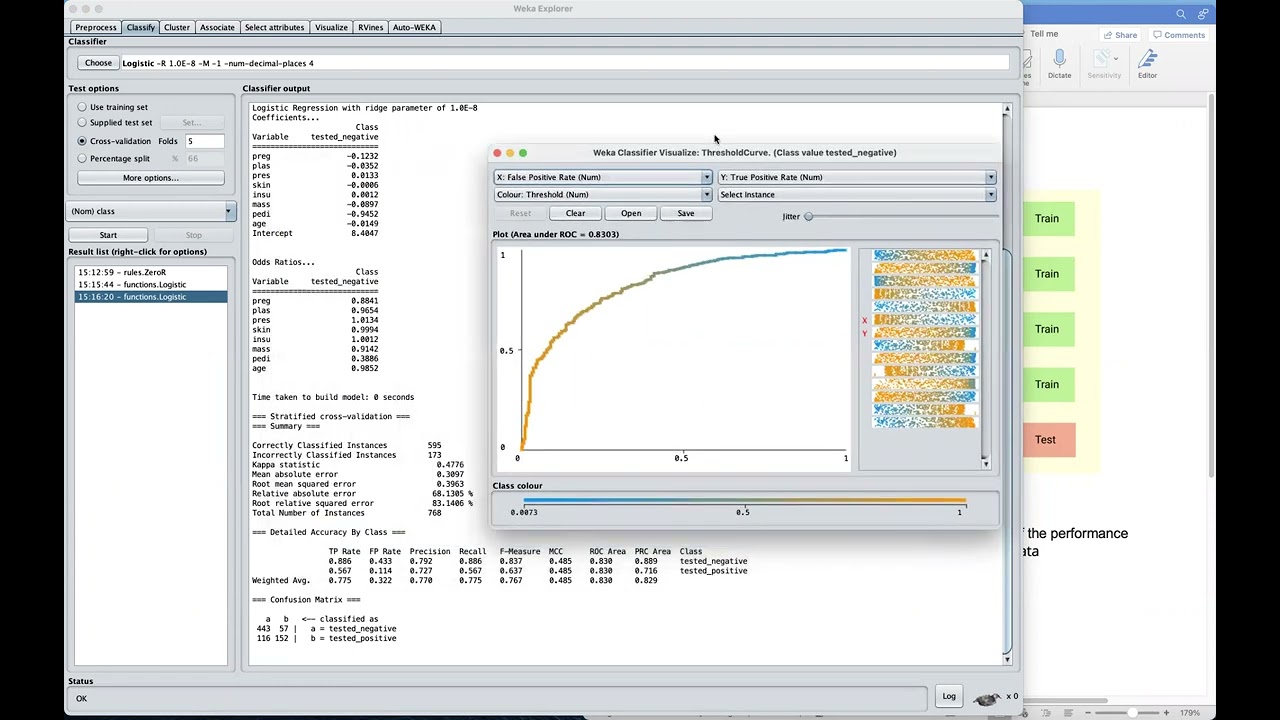This screenshot has height=720, width=1280.
Task: Click the Jitter slider handle
Action: [809, 216]
